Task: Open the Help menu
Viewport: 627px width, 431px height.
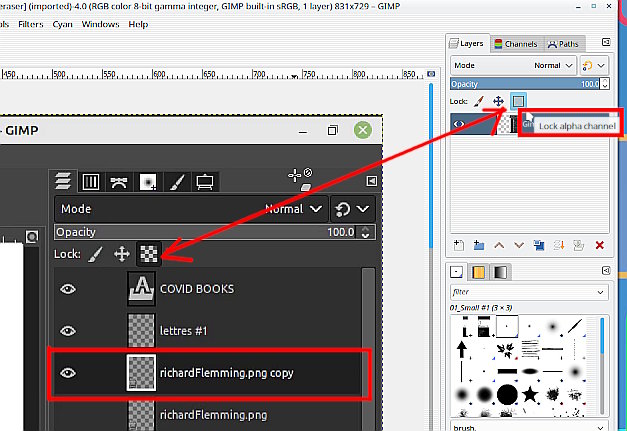Action: click(138, 24)
